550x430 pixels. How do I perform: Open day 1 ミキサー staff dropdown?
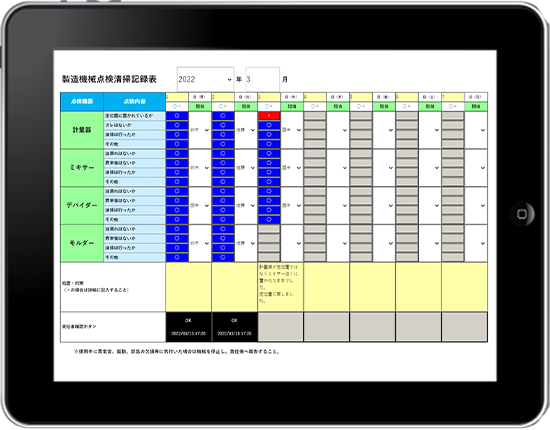coord(200,168)
